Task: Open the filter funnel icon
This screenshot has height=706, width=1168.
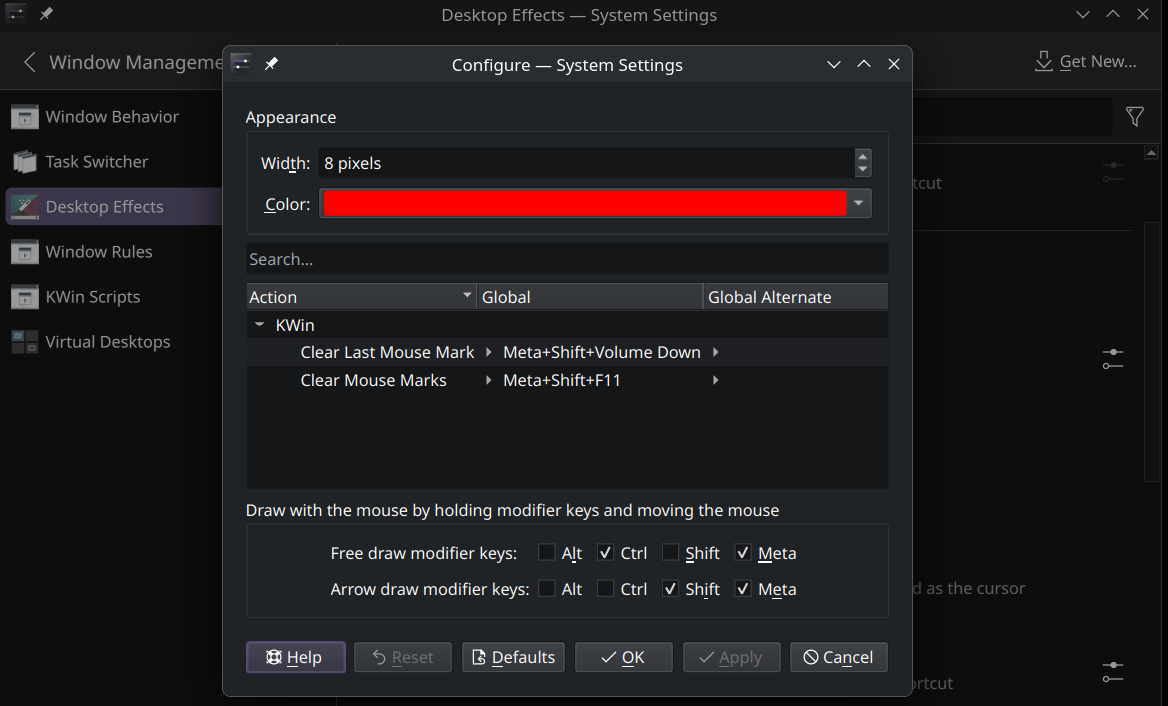Action: tap(1134, 117)
